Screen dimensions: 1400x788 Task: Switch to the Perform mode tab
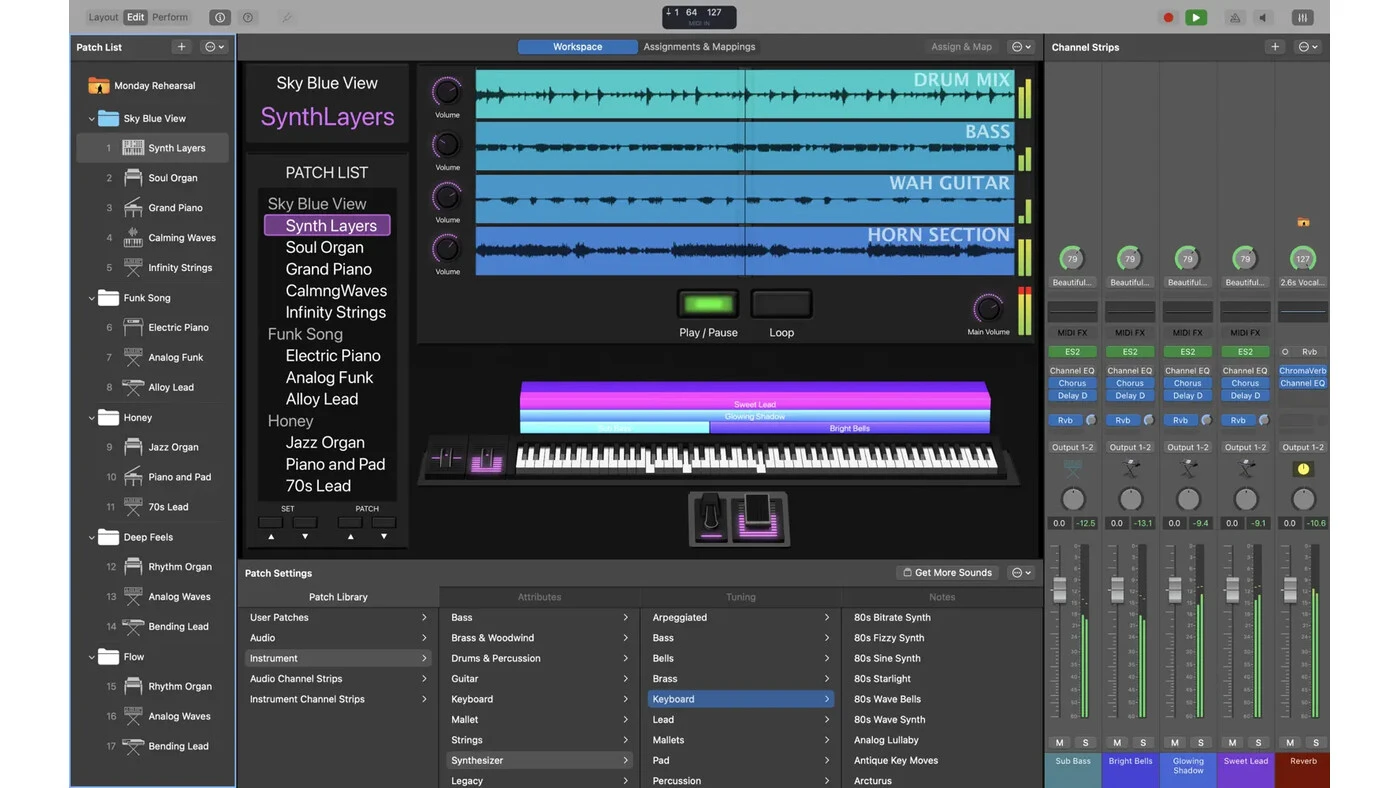[x=170, y=17]
